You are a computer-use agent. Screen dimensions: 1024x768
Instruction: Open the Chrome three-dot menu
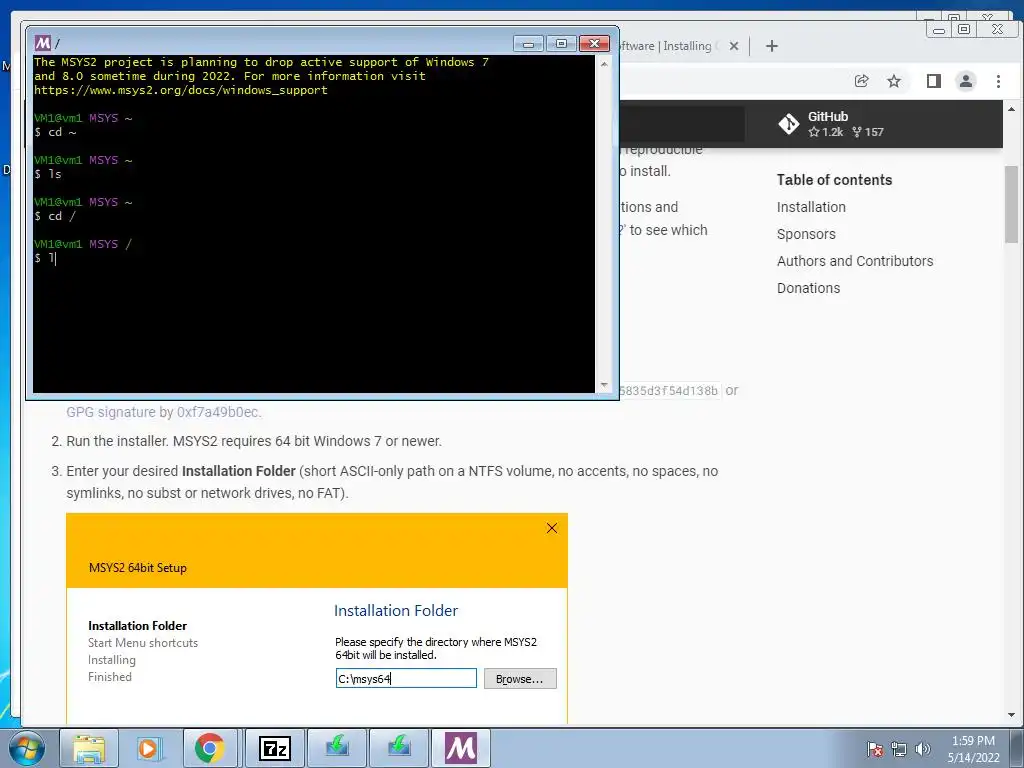point(998,81)
